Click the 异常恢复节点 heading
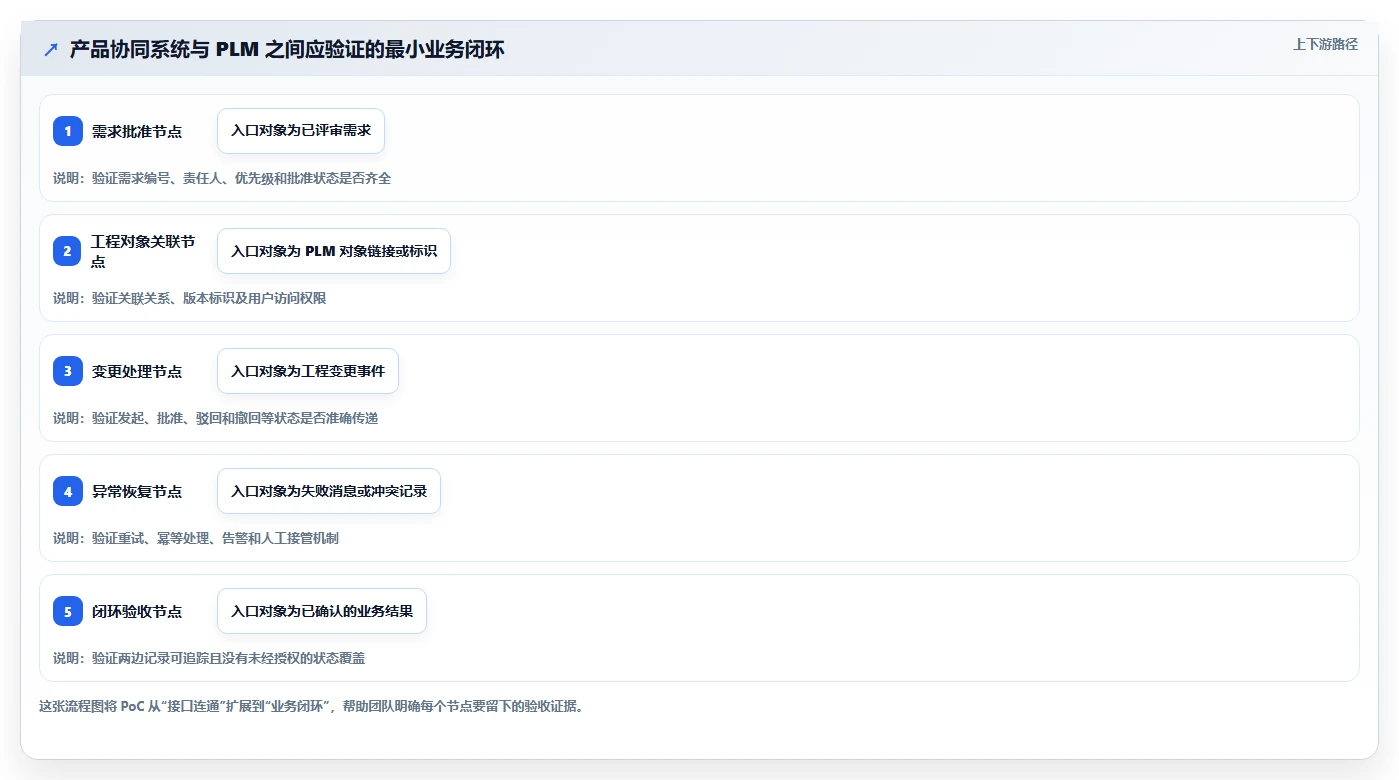The height and width of the screenshot is (780, 1399). [x=137, y=491]
